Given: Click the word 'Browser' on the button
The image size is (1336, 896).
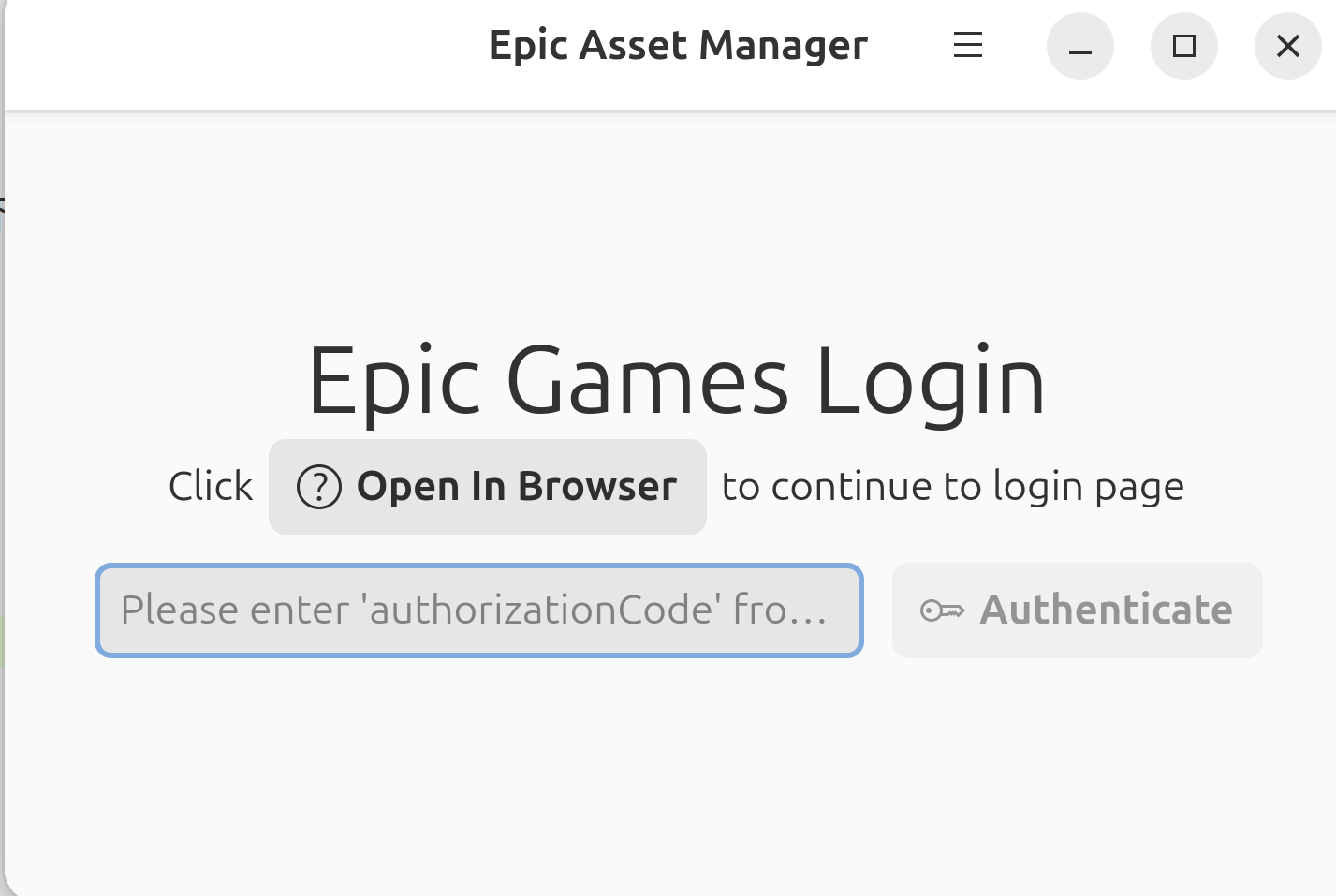Looking at the screenshot, I should coord(597,487).
